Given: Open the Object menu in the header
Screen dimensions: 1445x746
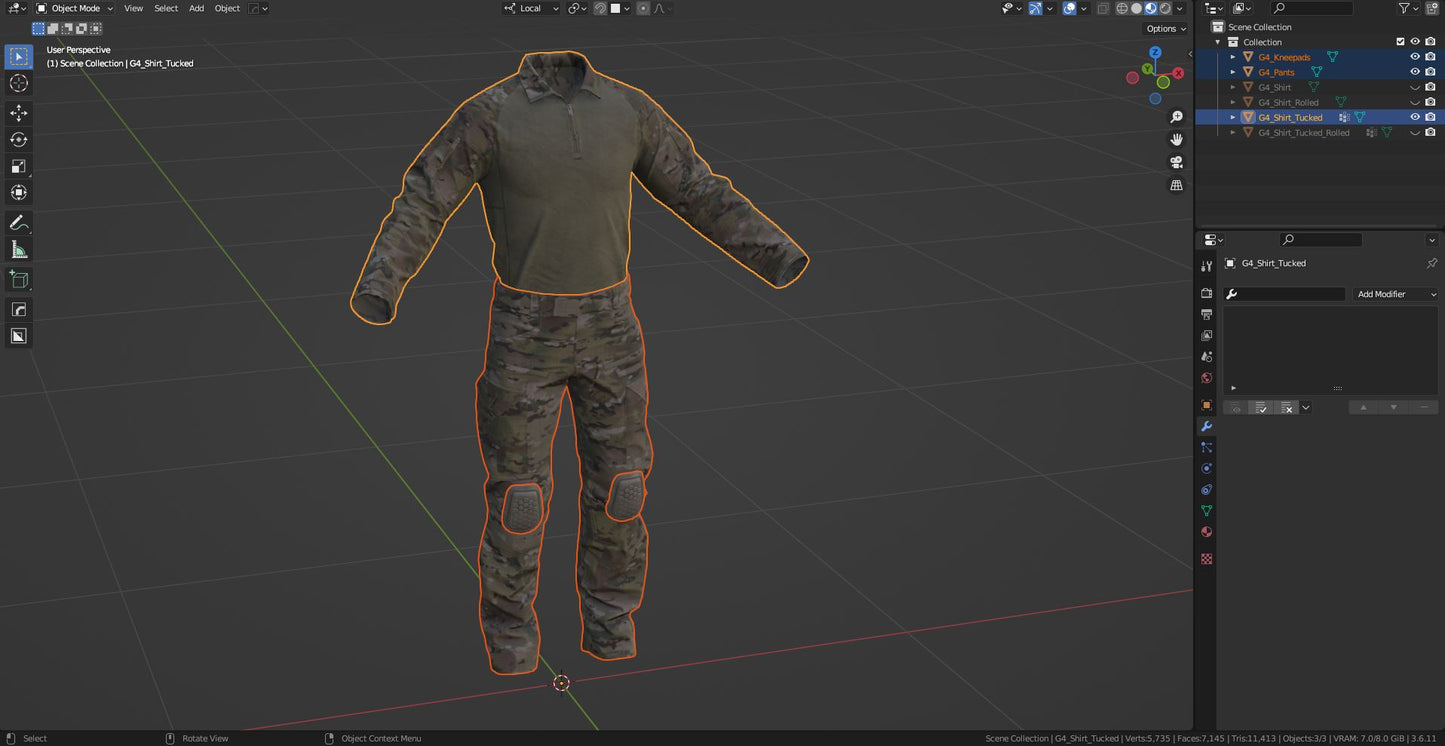Looking at the screenshot, I should point(227,8).
